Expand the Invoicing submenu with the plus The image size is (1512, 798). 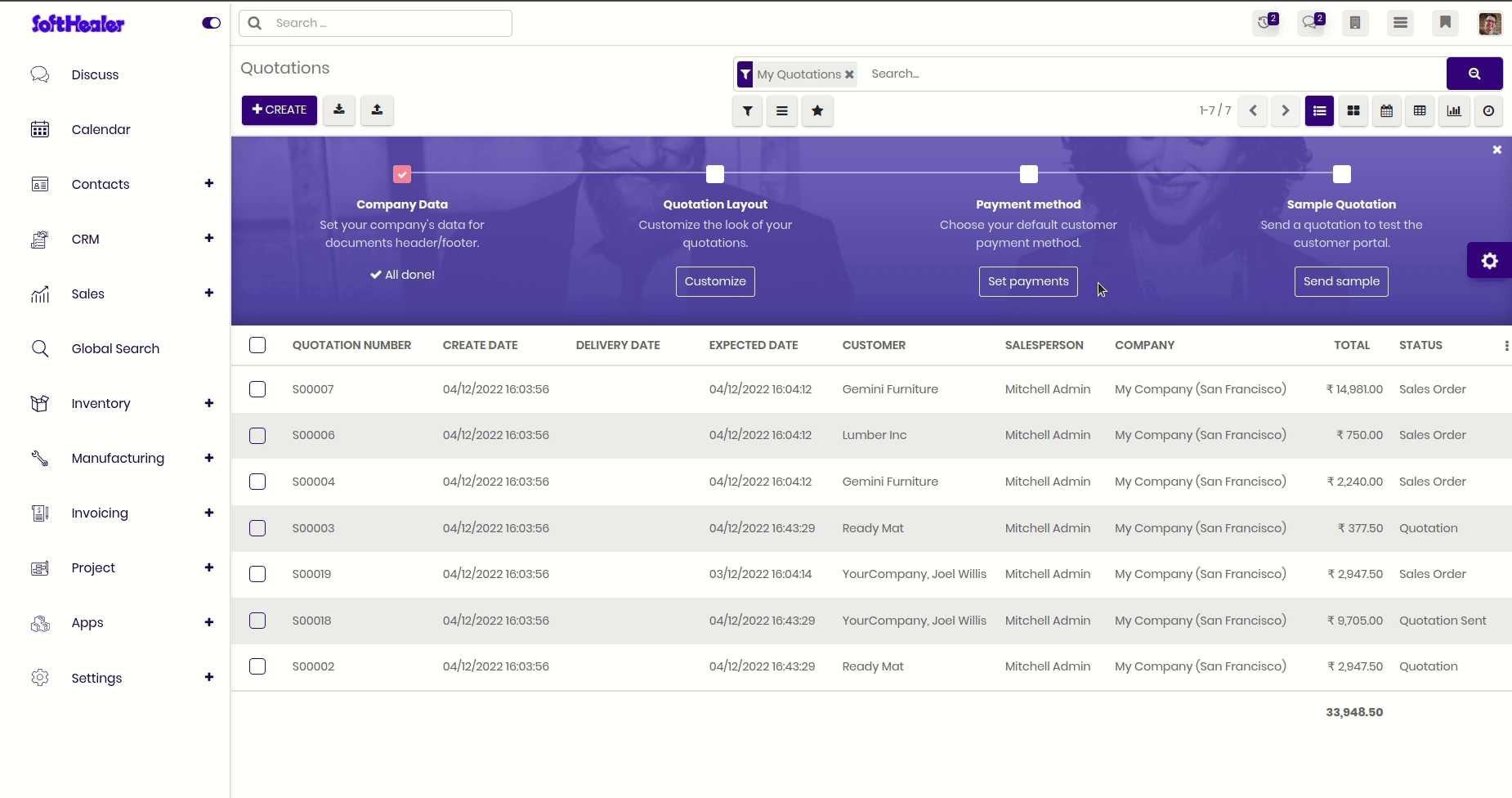pos(209,513)
